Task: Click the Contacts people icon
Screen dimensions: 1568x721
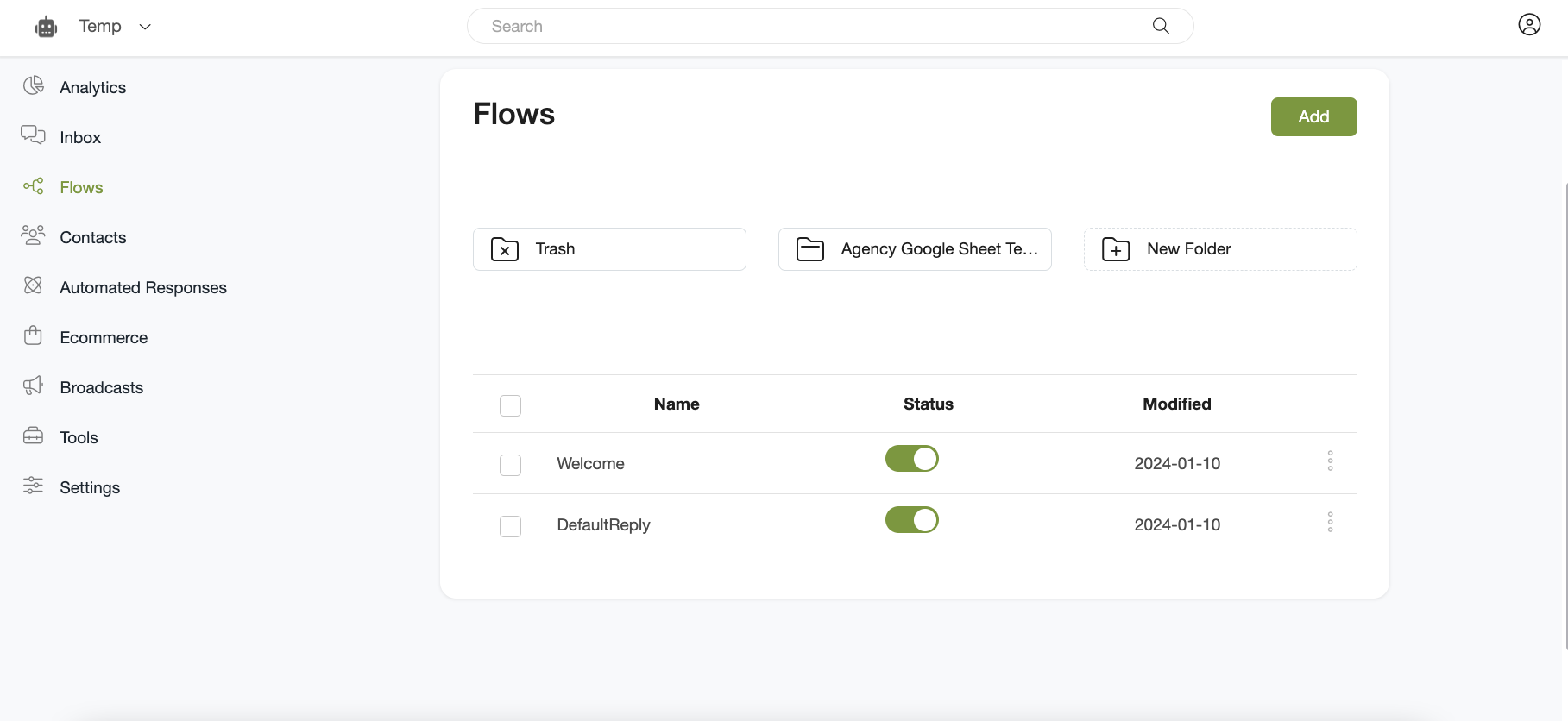Action: (x=34, y=235)
